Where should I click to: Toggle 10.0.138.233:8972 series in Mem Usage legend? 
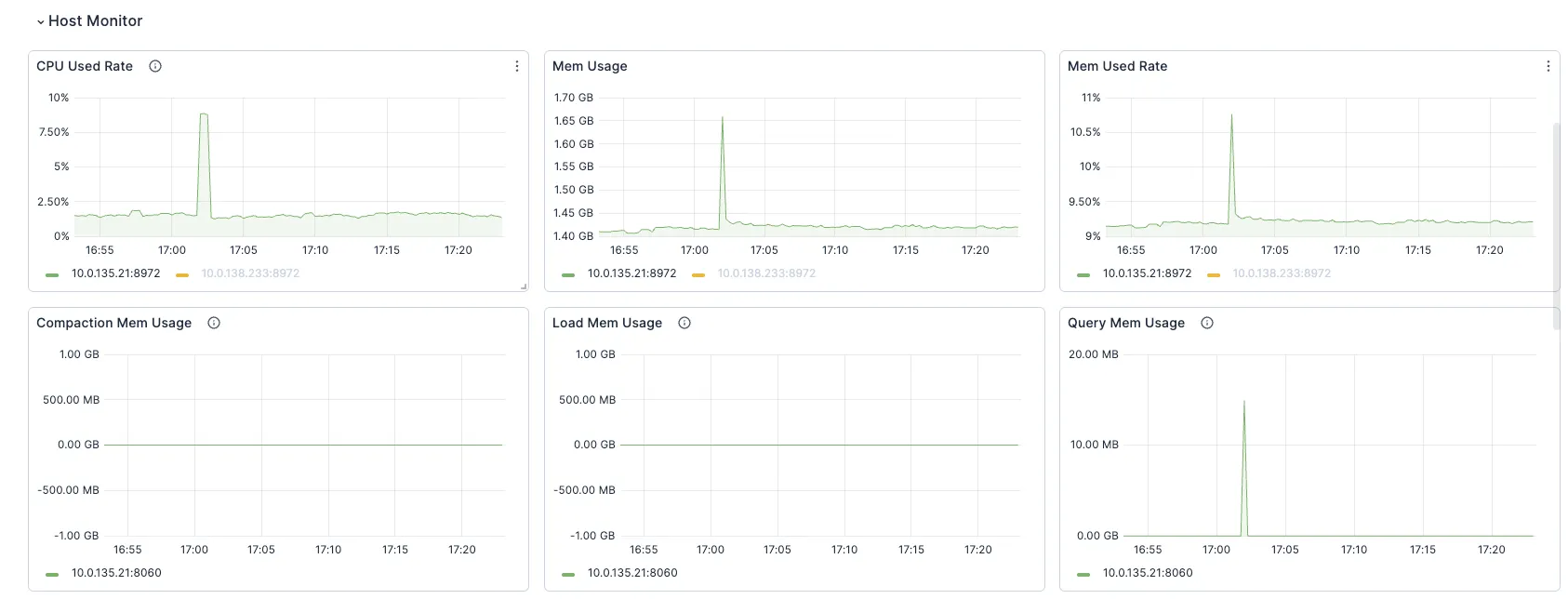point(766,273)
